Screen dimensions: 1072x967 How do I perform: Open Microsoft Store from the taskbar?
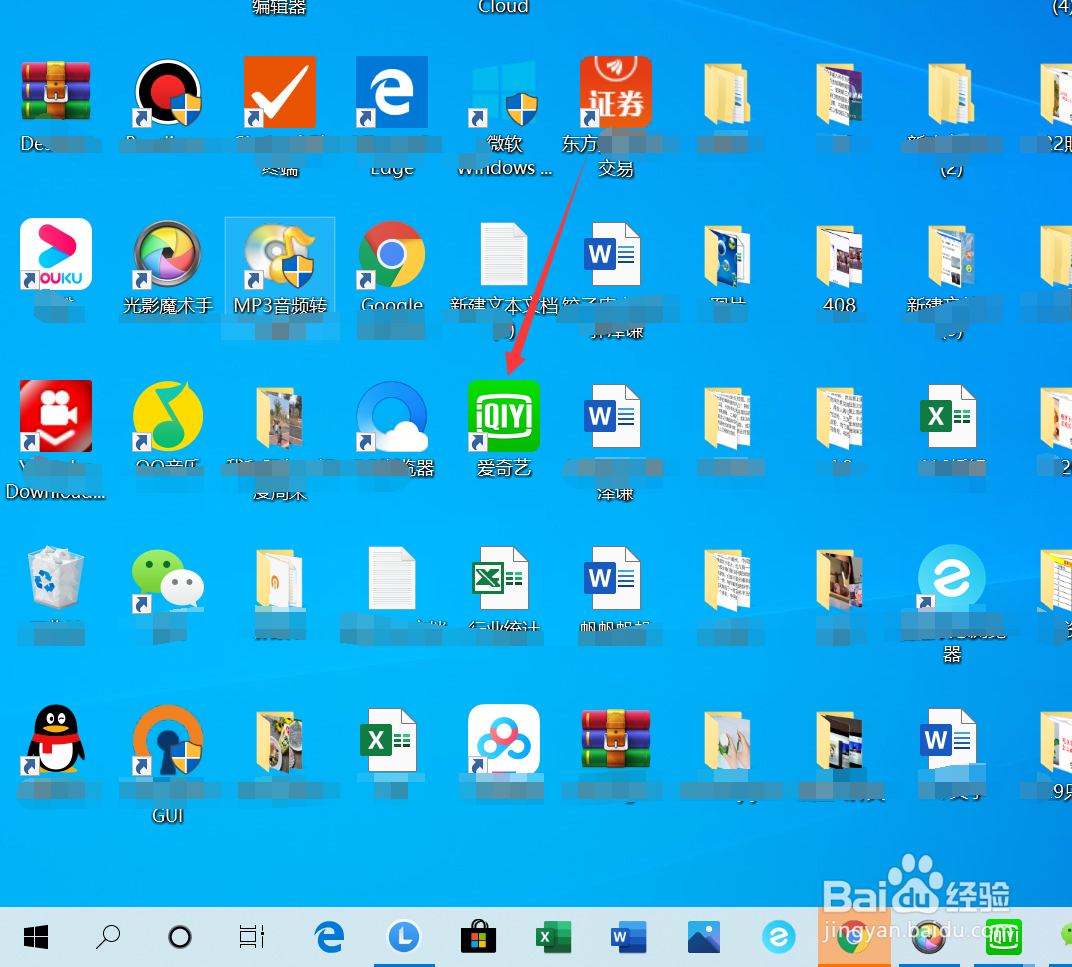(479, 937)
